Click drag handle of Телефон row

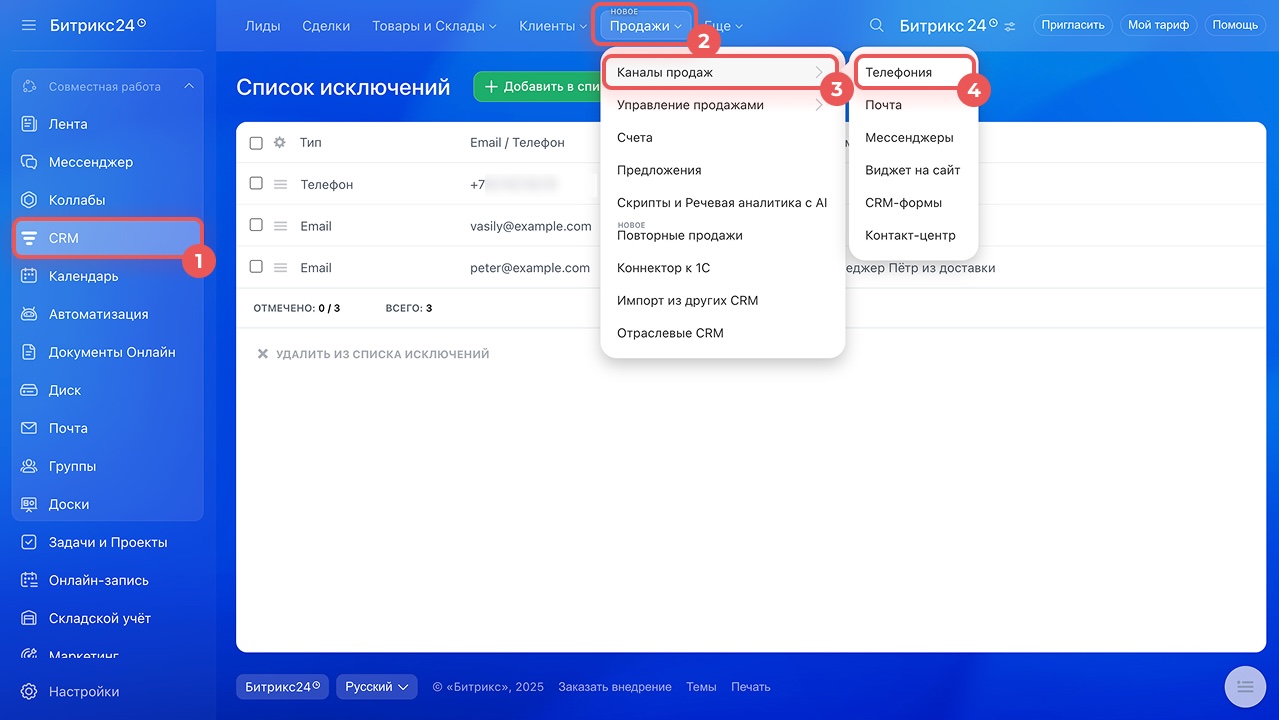tap(281, 184)
